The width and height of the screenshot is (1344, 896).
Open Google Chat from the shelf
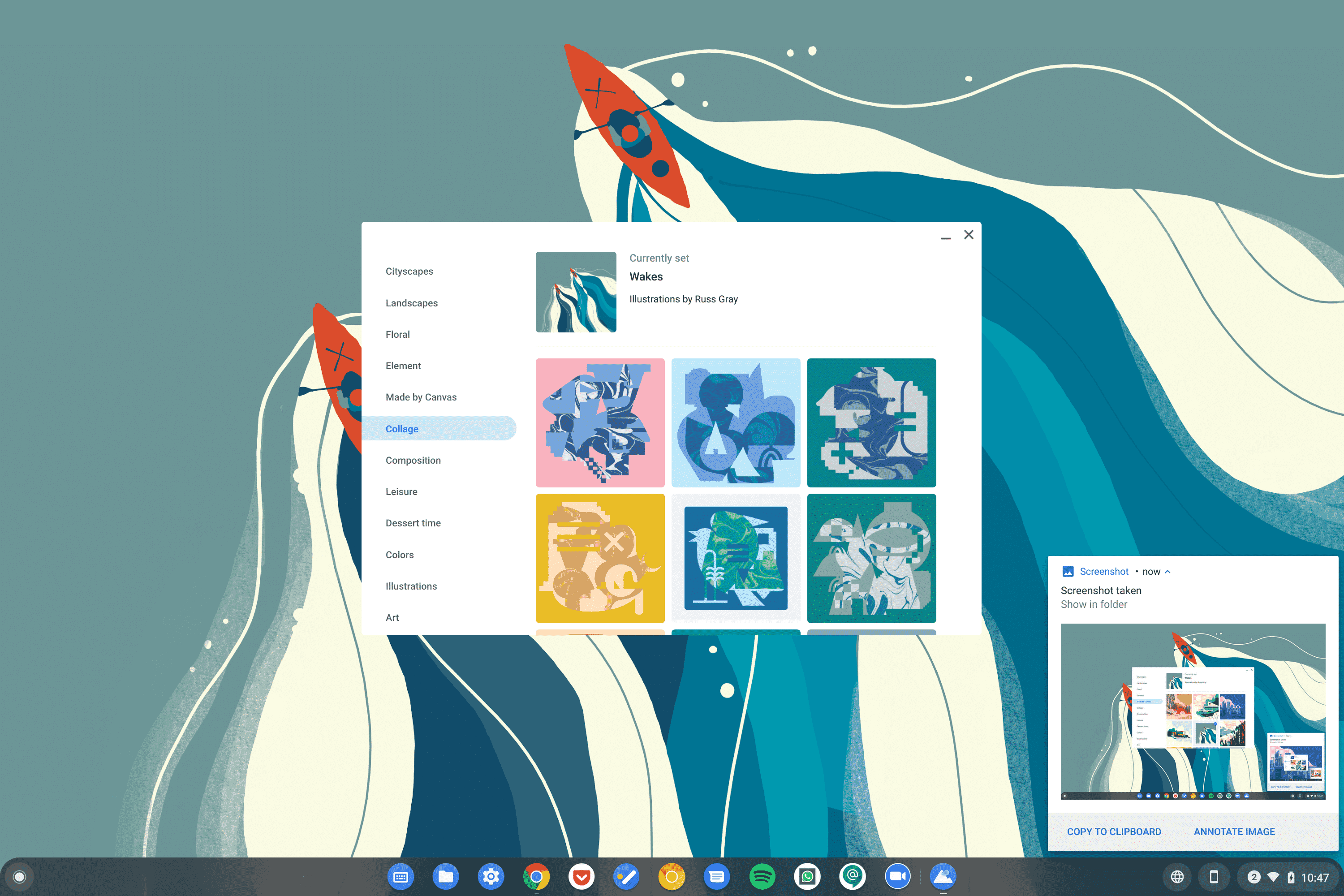pyautogui.click(x=852, y=876)
